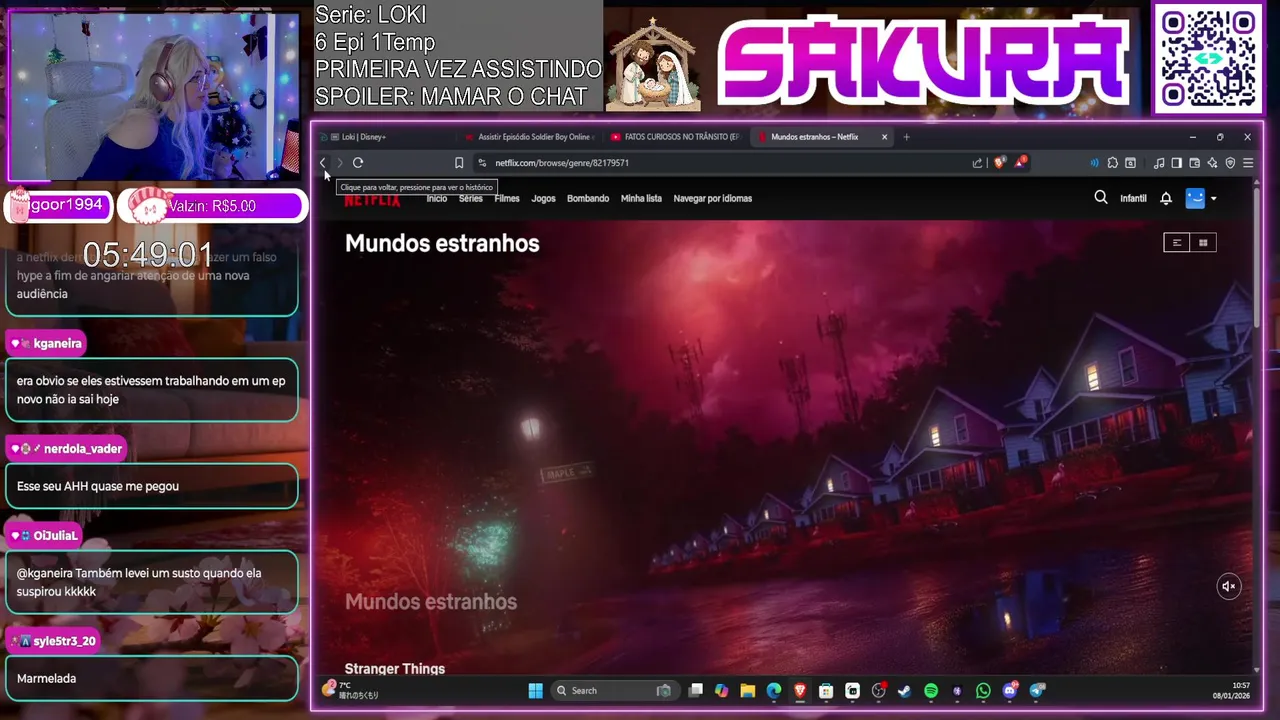
Task: Click the Netflix profile avatar
Action: 1195,198
